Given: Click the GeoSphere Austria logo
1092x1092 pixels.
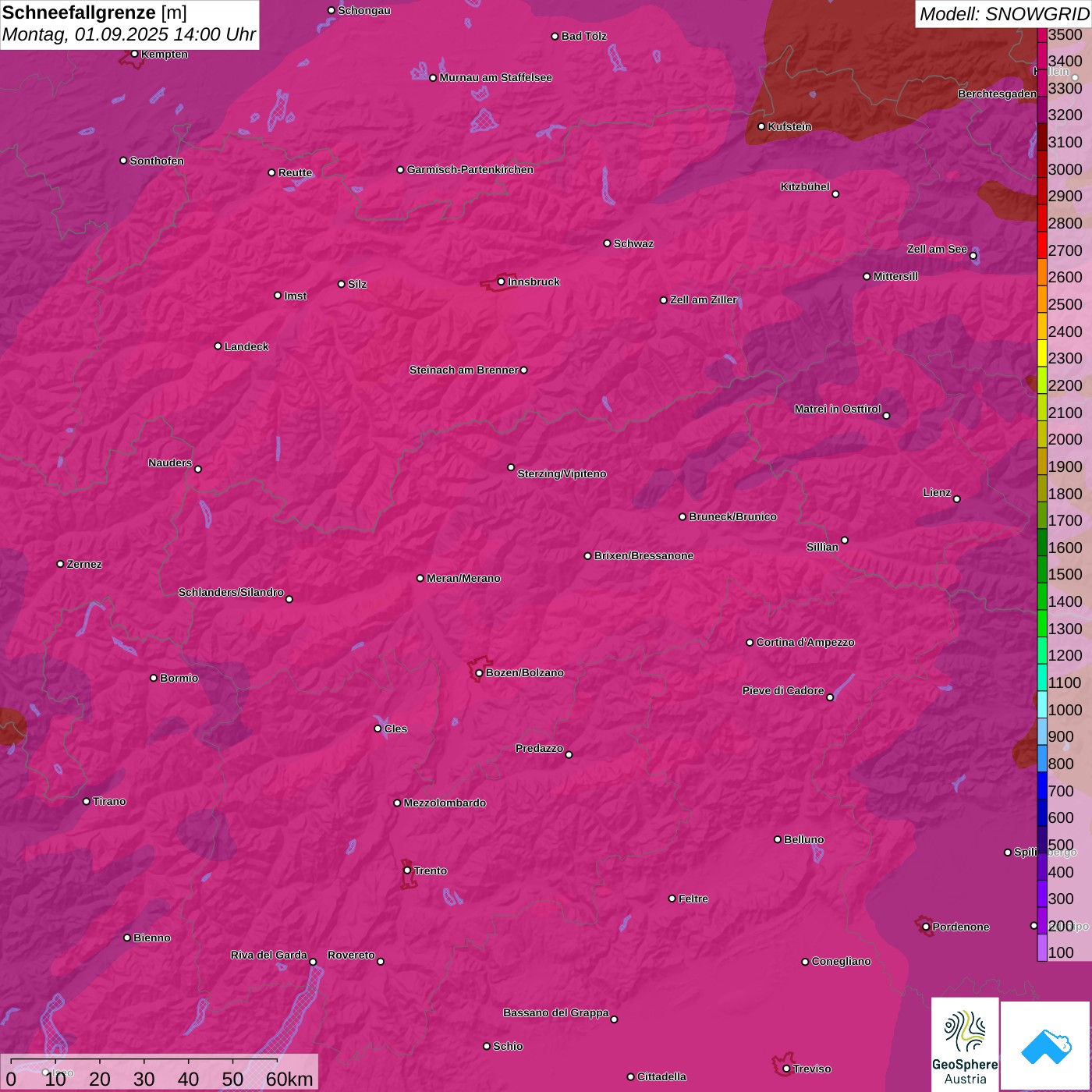Looking at the screenshot, I should (965, 1044).
